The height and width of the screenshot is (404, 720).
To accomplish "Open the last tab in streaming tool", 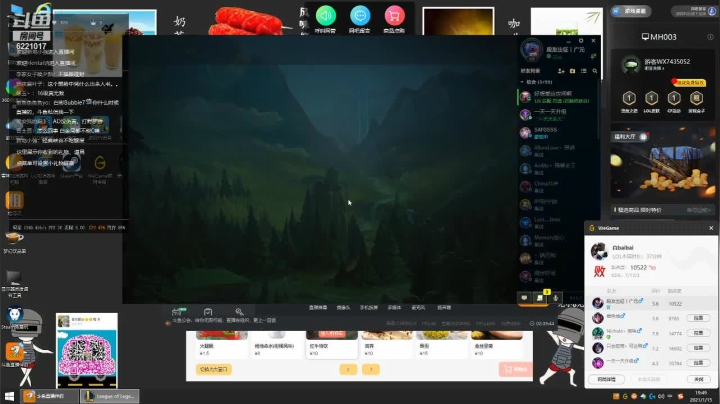I will (444, 308).
